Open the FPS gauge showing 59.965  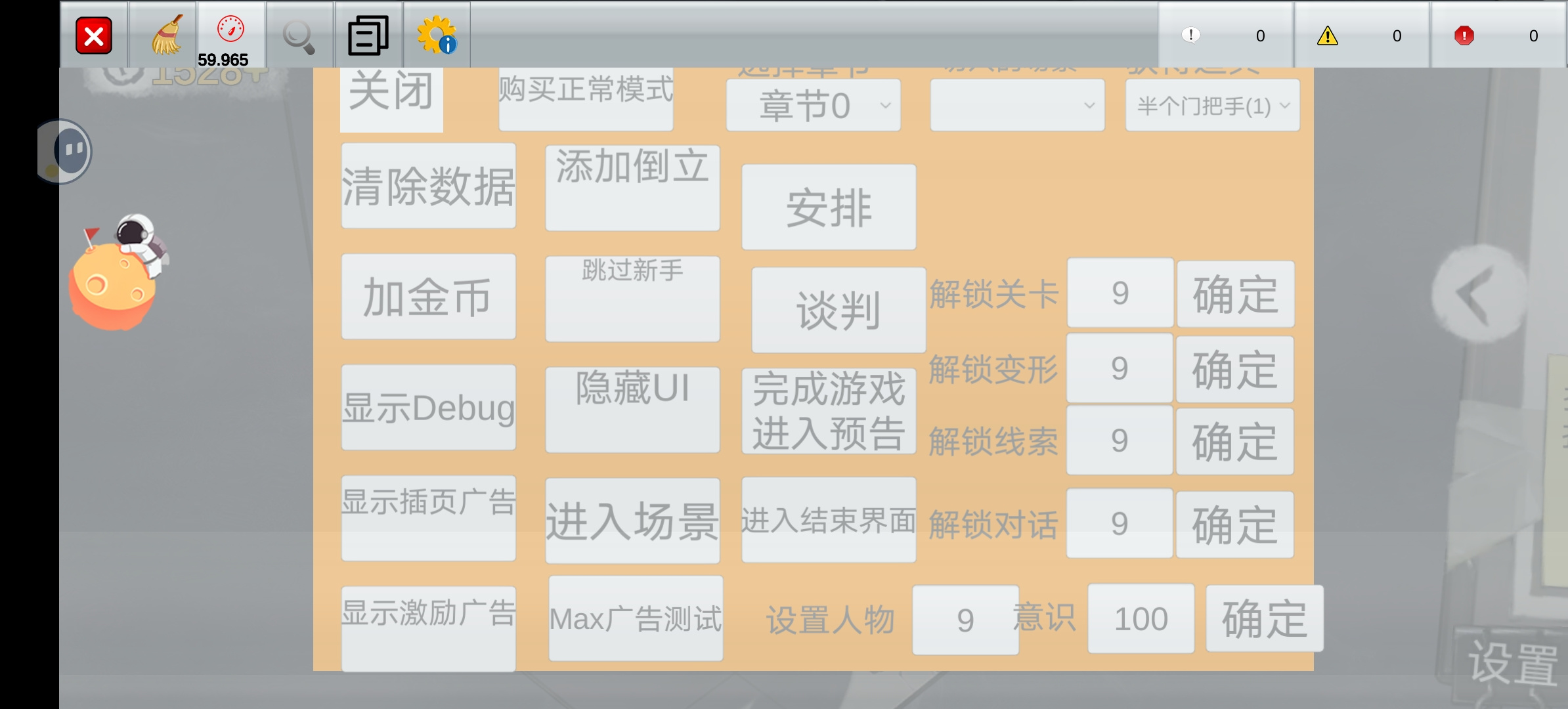click(x=231, y=35)
